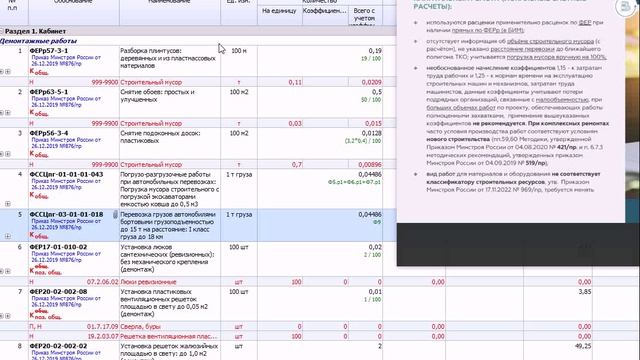
Task: Click the paperclip attachment icon in row 5
Action: point(115,214)
